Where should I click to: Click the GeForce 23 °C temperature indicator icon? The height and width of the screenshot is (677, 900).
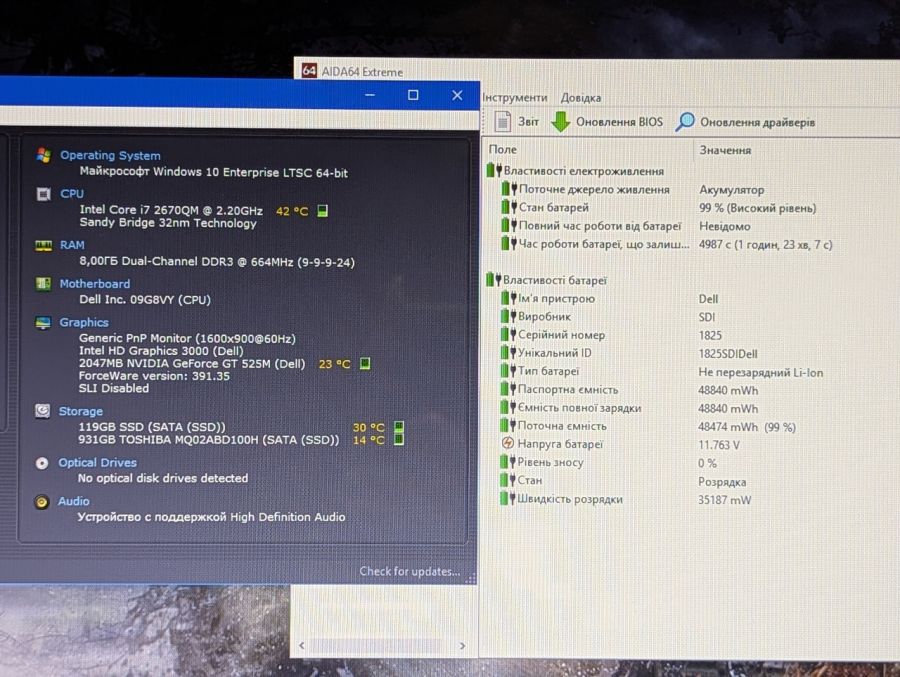(365, 363)
